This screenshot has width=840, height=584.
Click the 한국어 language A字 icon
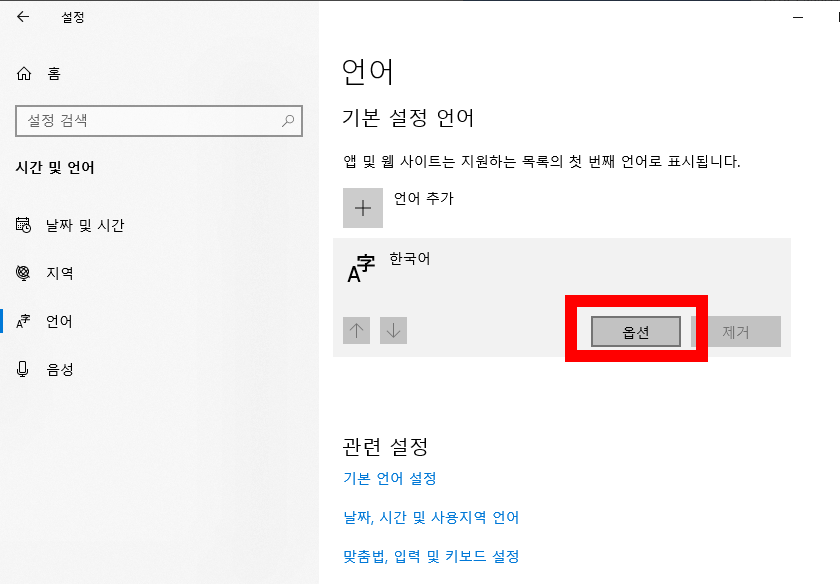[360, 267]
